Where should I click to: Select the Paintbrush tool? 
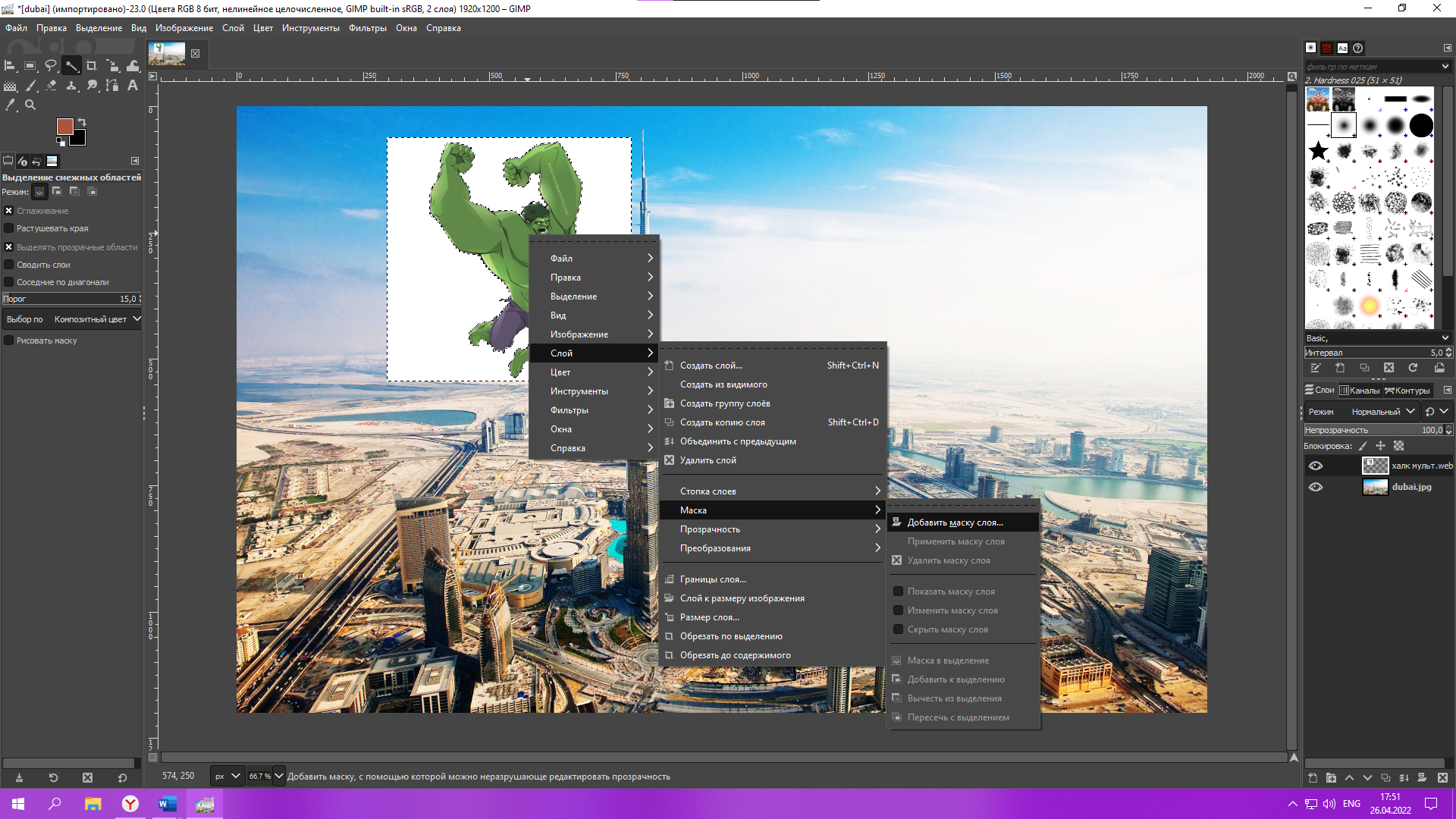coord(30,86)
